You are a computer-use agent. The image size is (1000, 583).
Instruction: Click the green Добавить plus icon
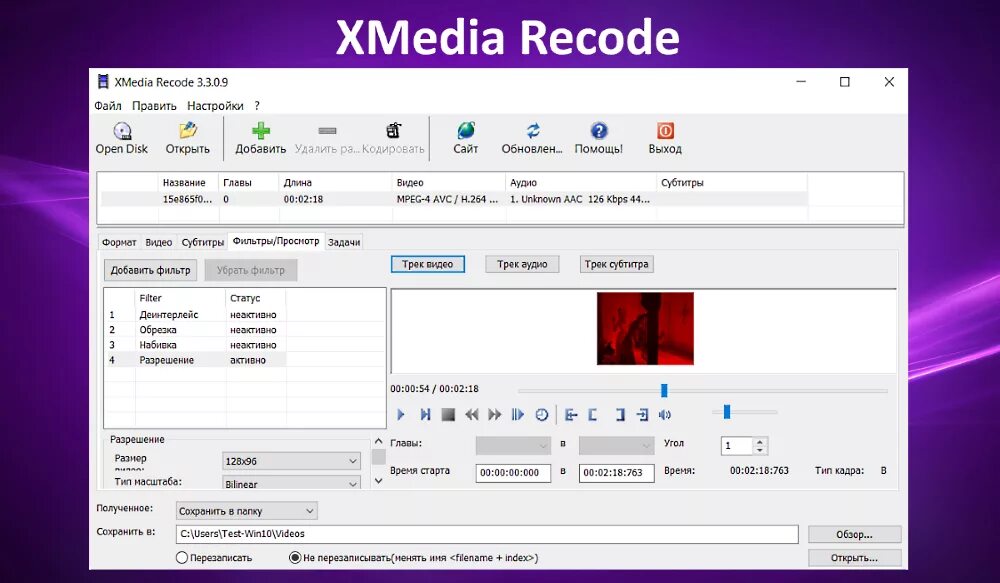260,131
